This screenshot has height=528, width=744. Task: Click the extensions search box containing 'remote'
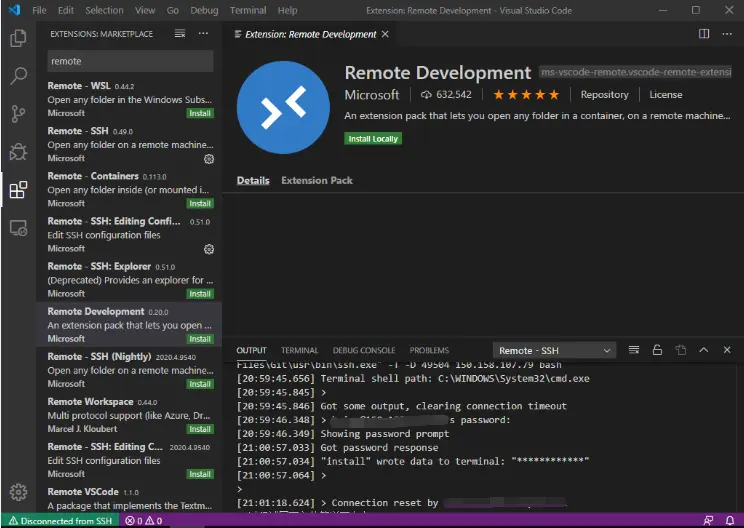pos(129,61)
